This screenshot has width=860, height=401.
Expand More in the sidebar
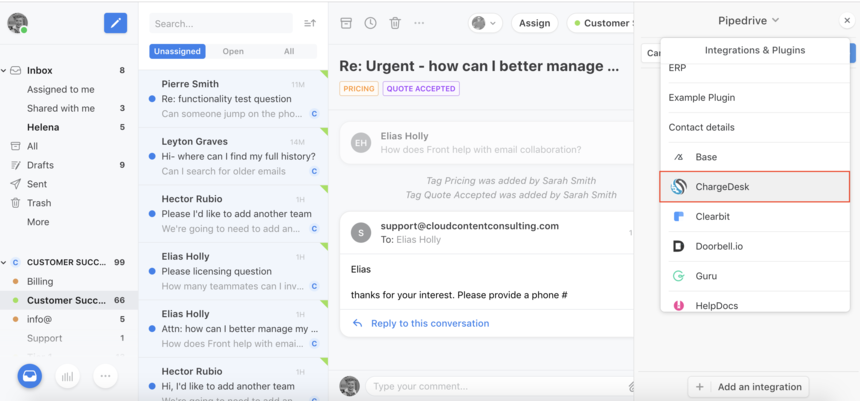[38, 222]
